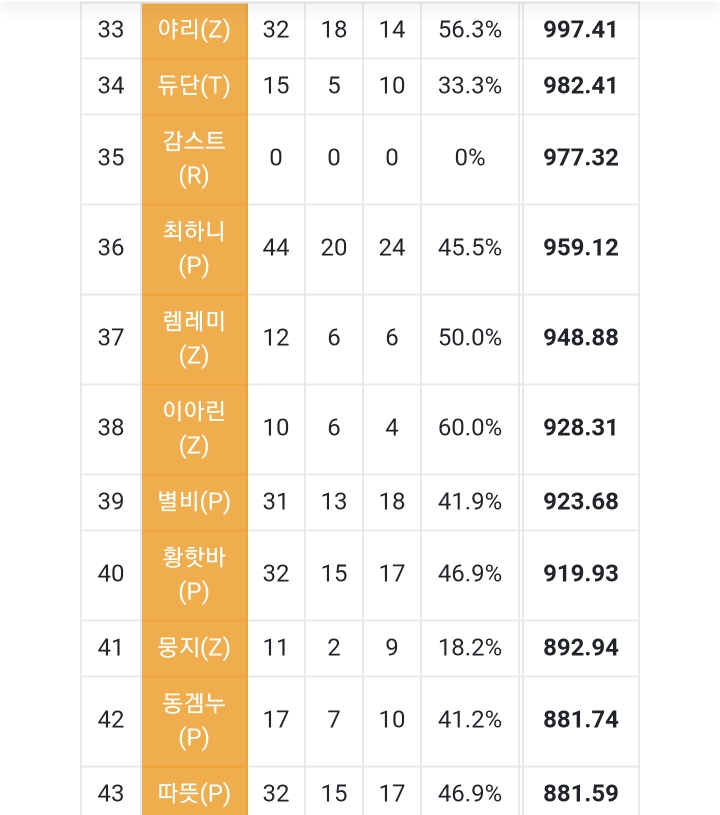The image size is (720, 815).
Task: Open 이아린 (Z) player entry
Action: (x=194, y=428)
